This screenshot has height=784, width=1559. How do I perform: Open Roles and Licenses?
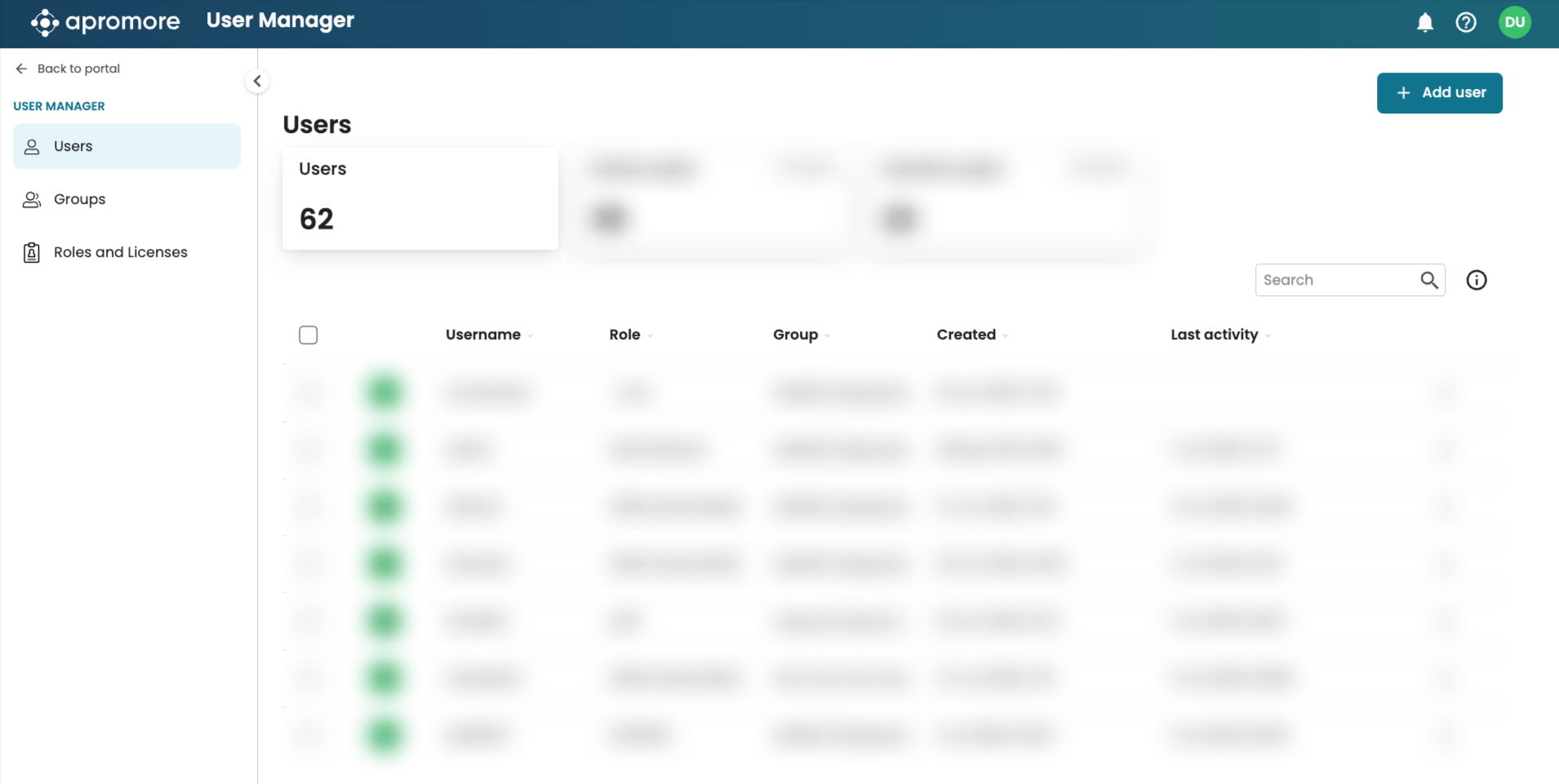120,252
